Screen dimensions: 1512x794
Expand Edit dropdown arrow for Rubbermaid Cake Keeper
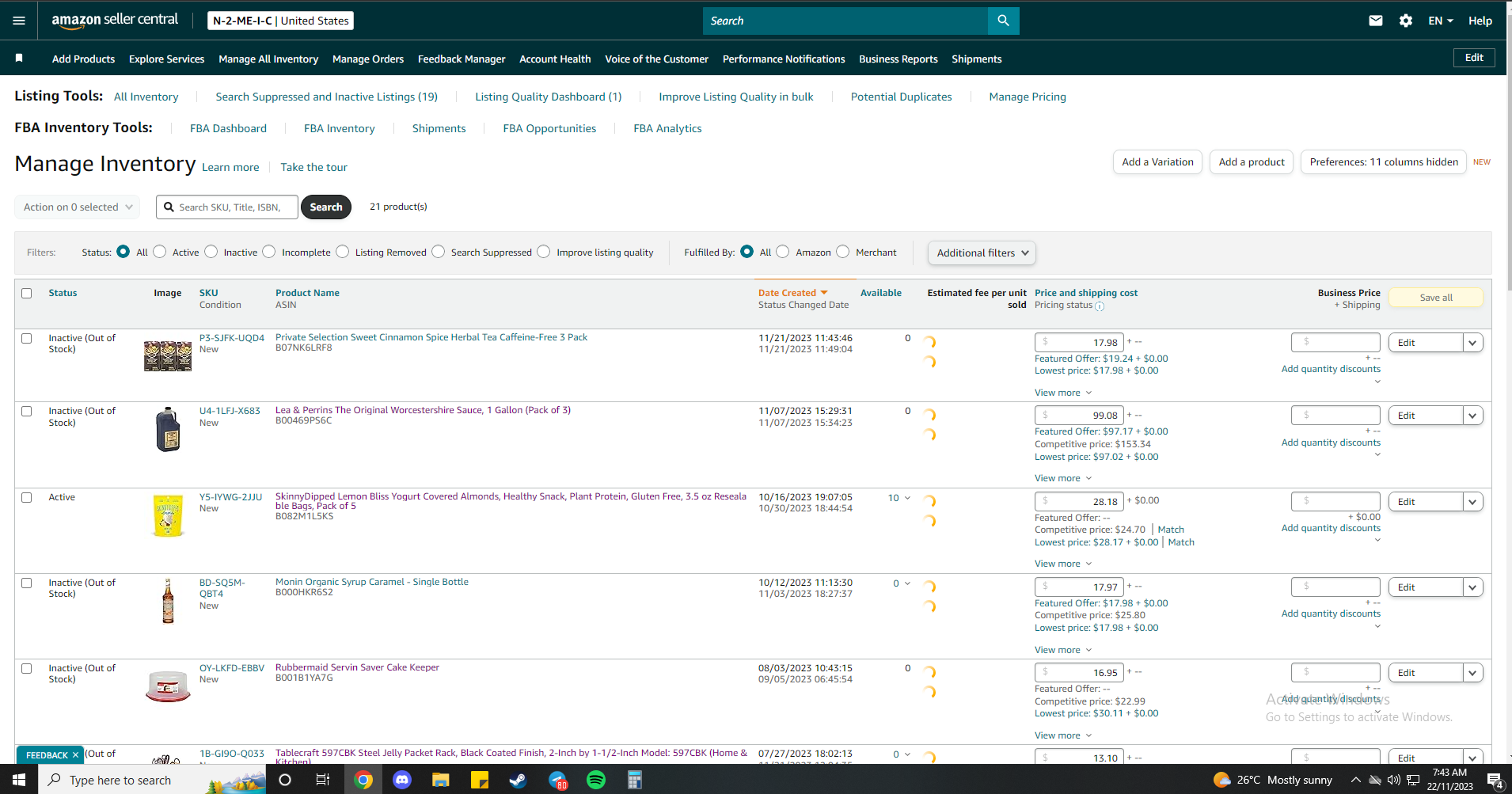point(1472,673)
